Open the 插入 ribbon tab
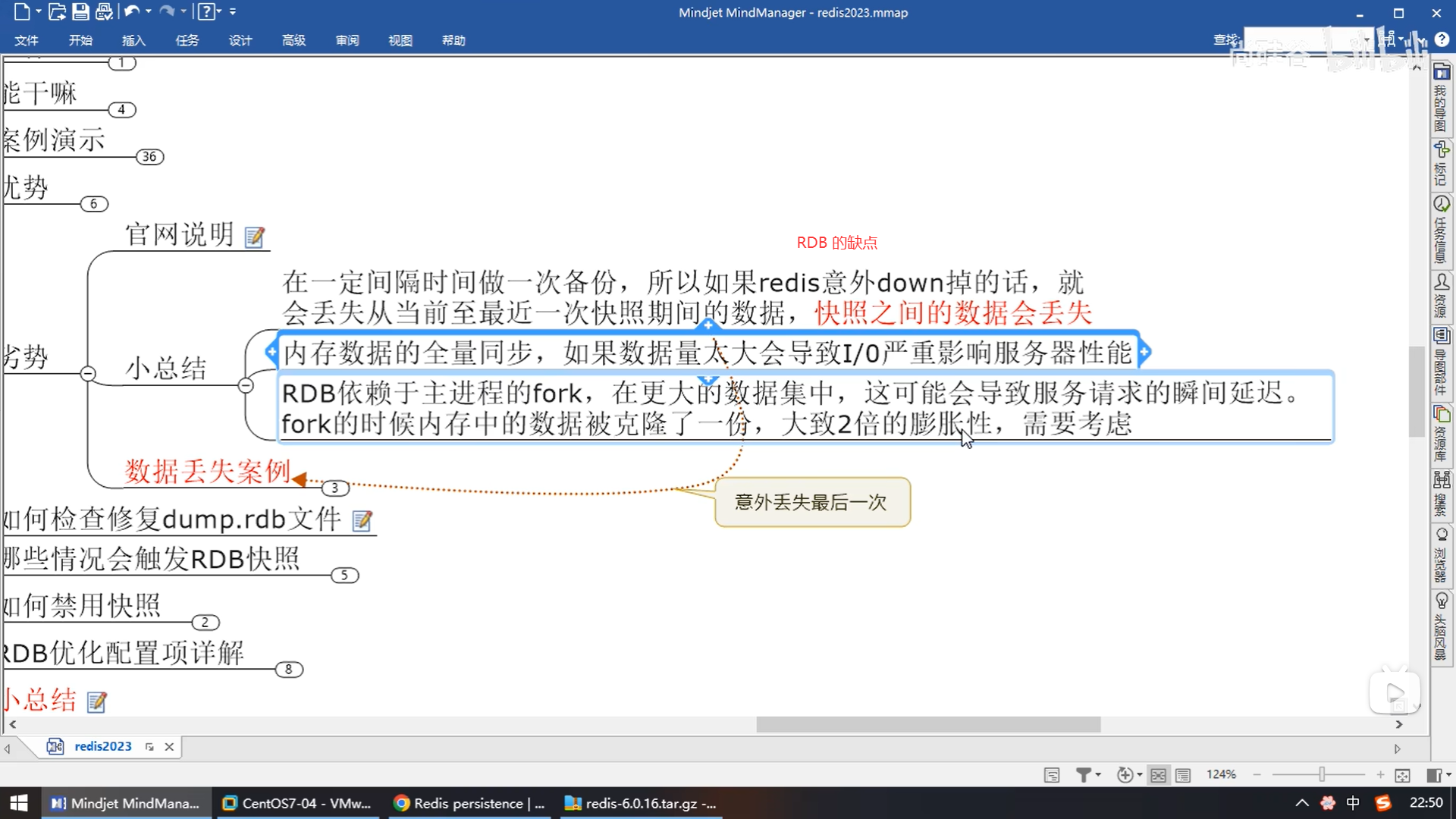 [x=133, y=40]
